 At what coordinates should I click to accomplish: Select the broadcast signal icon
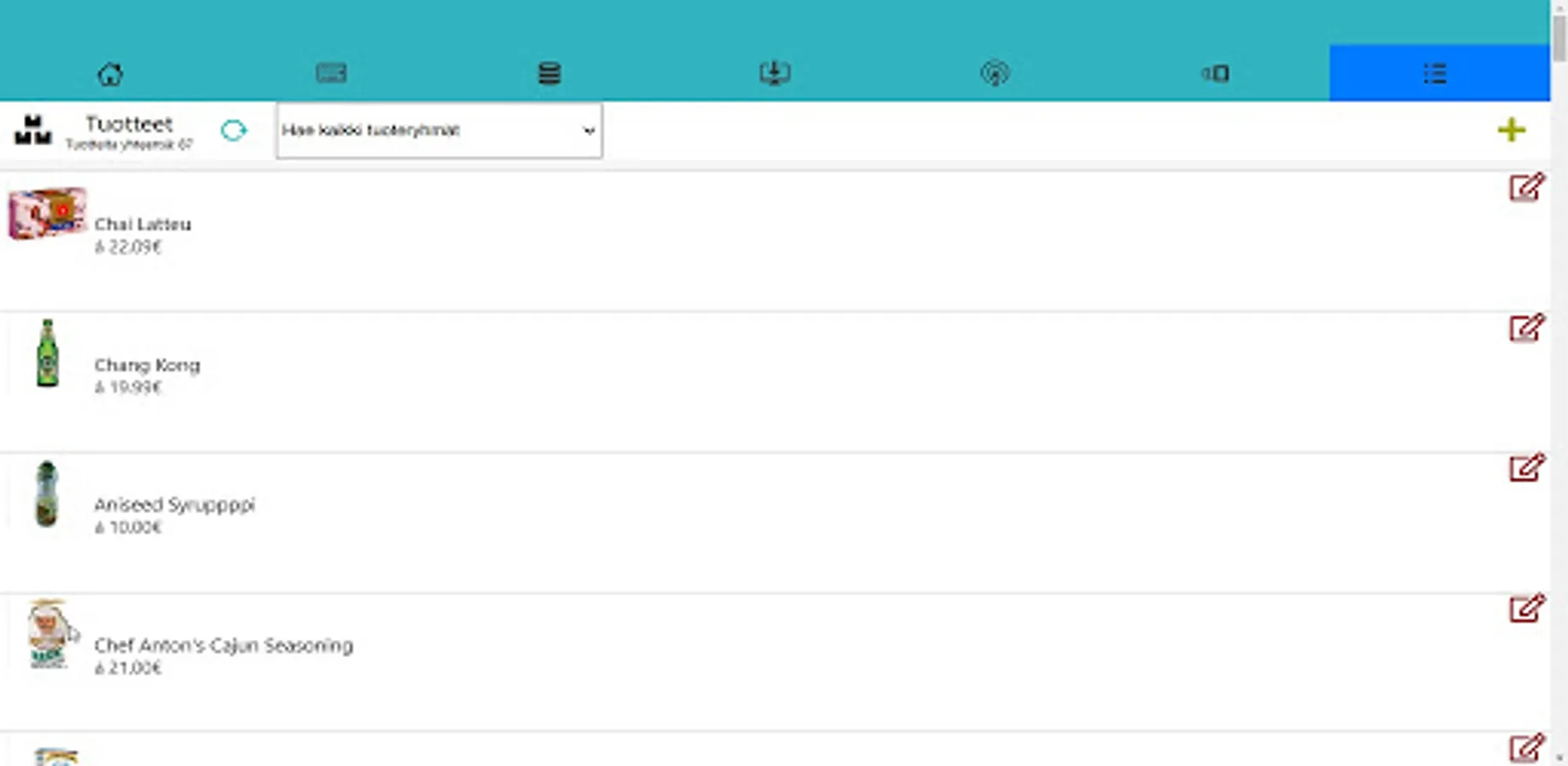[x=994, y=74]
